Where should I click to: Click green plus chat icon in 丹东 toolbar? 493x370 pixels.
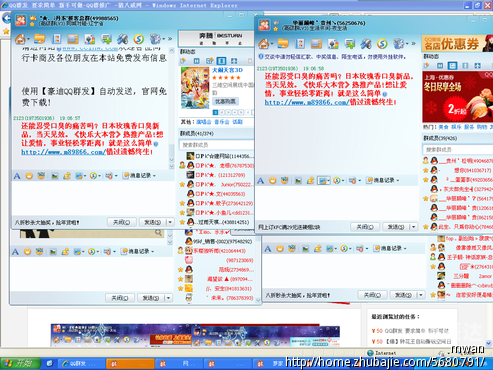(x=106, y=39)
